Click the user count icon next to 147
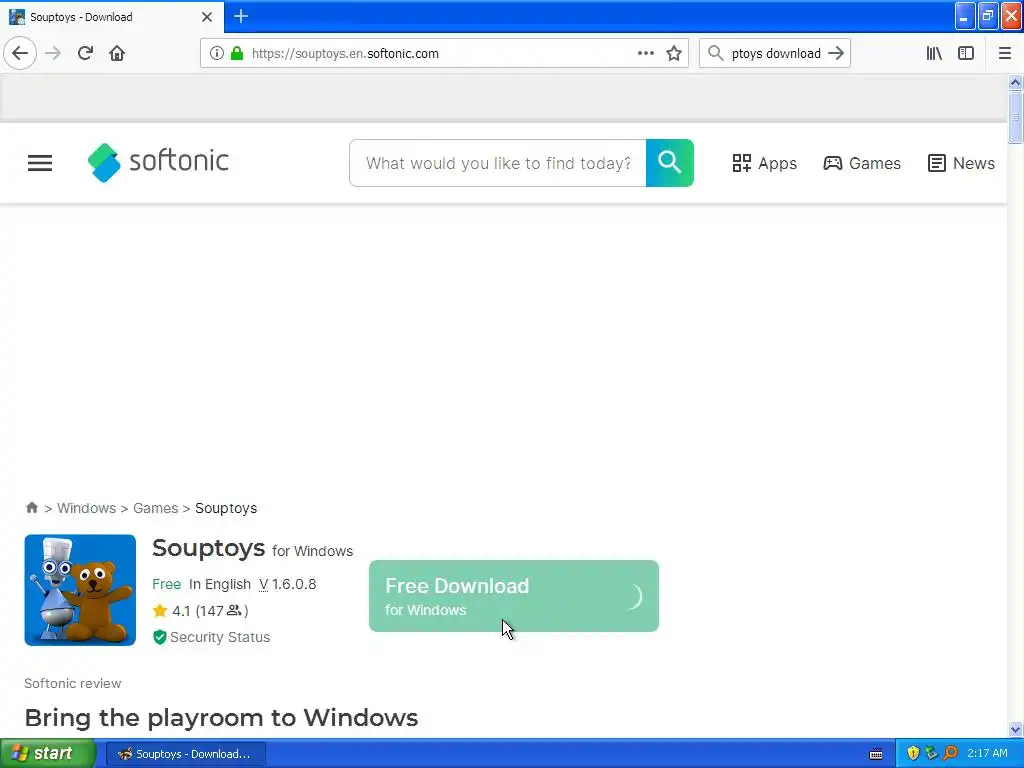Screen dimensions: 1024x768 click(234, 611)
